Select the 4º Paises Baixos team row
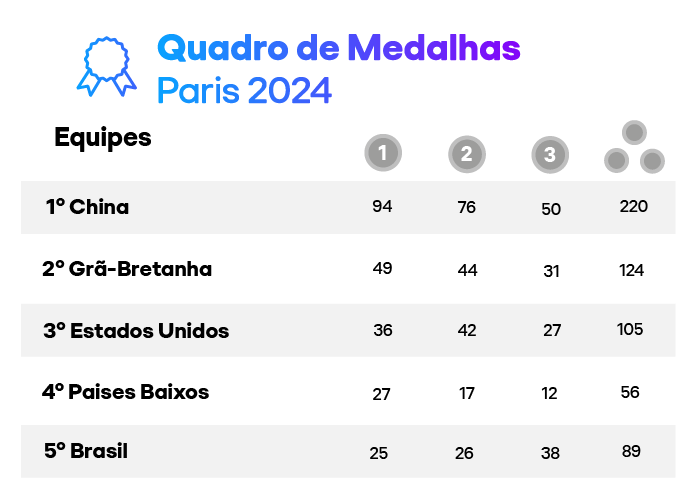692x500 pixels. [x=126, y=391]
